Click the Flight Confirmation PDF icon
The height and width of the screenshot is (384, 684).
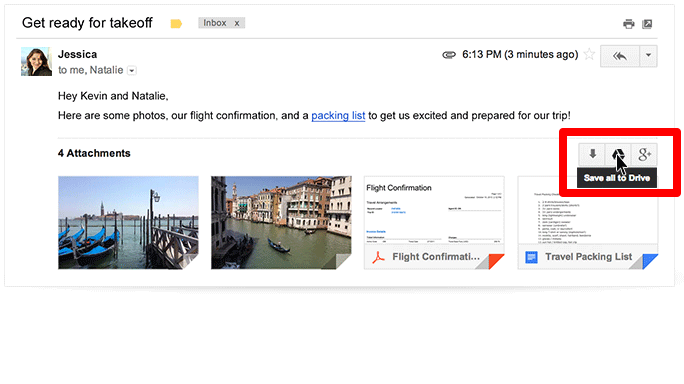378,257
